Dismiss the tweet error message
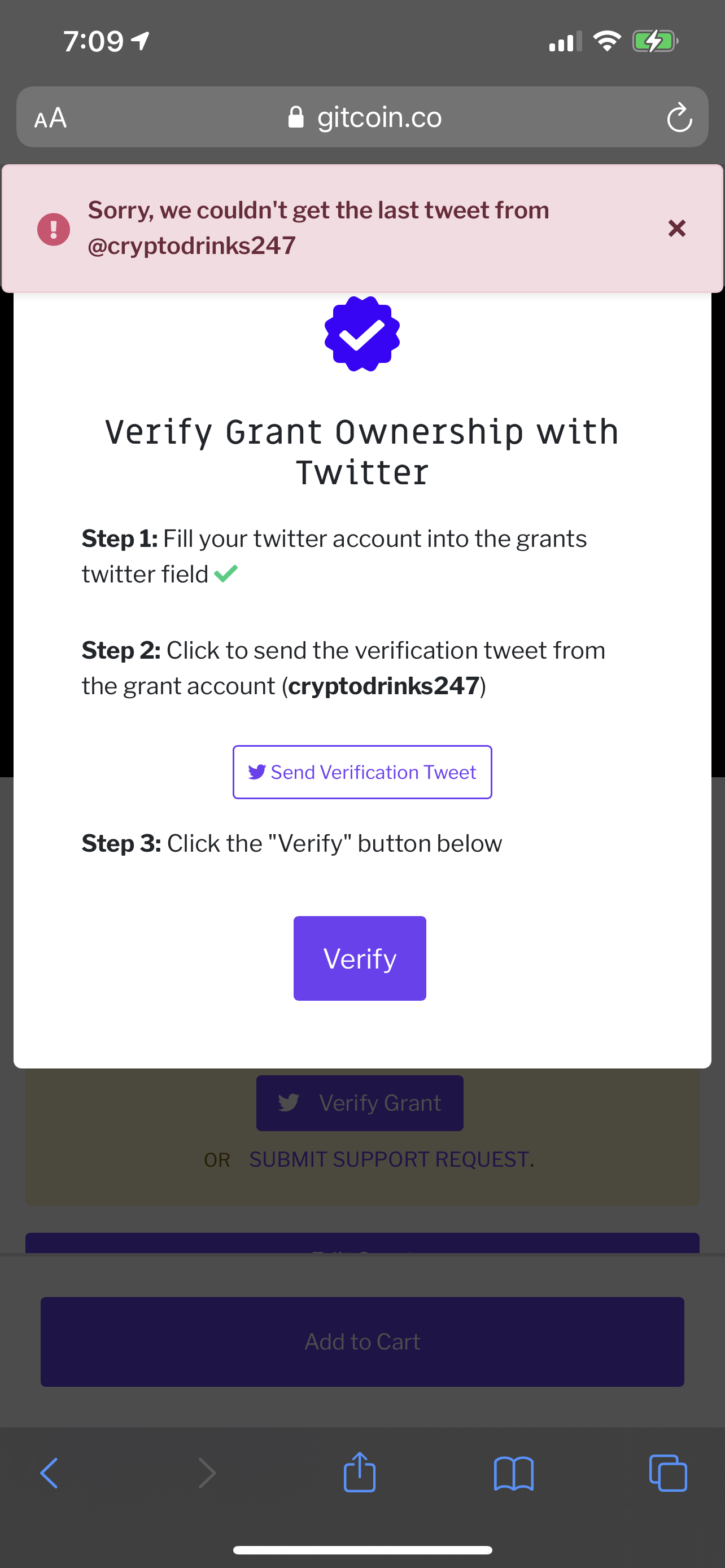The height and width of the screenshot is (1568, 725). [676, 228]
